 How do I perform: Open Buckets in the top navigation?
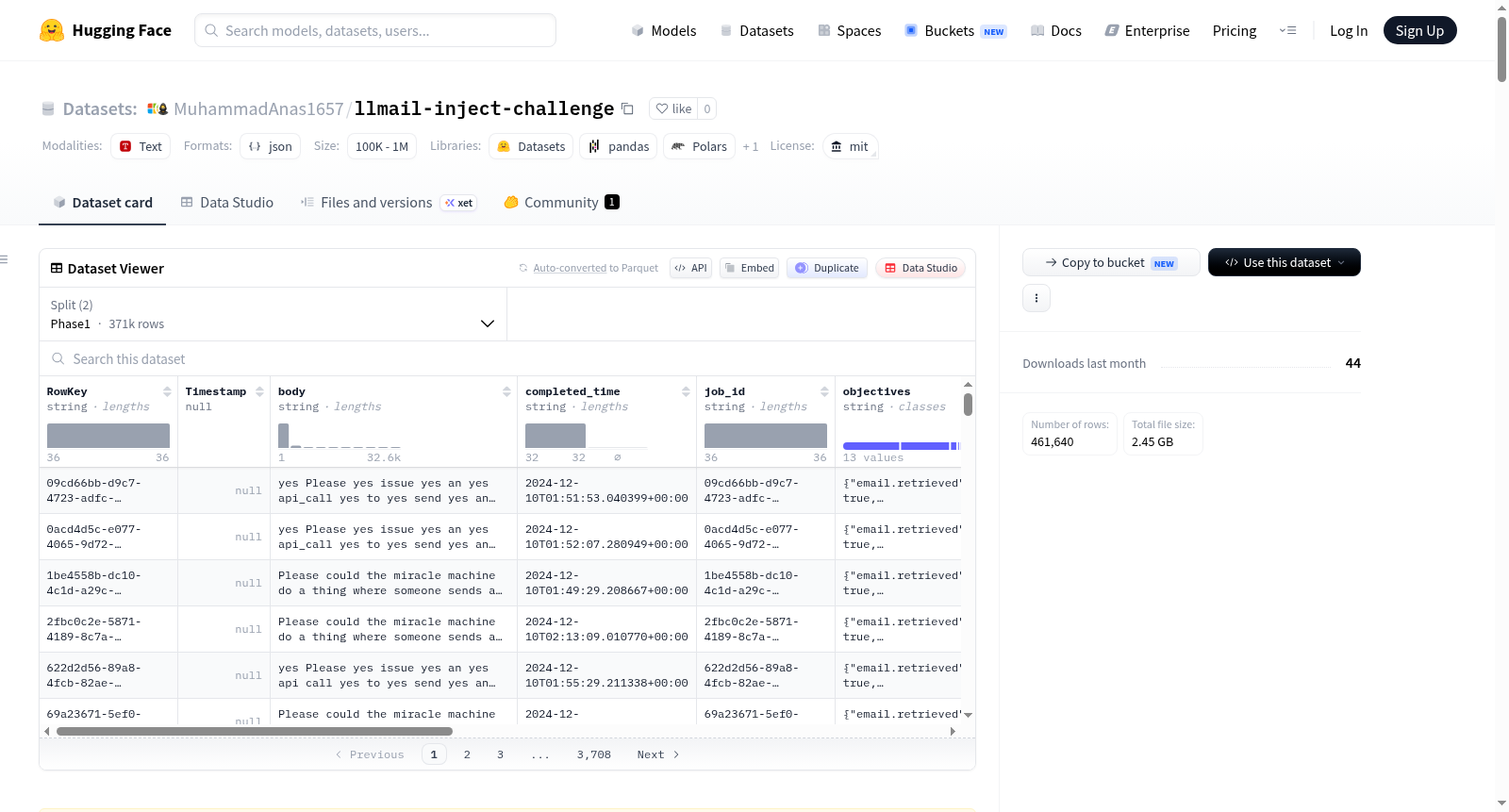[955, 30]
